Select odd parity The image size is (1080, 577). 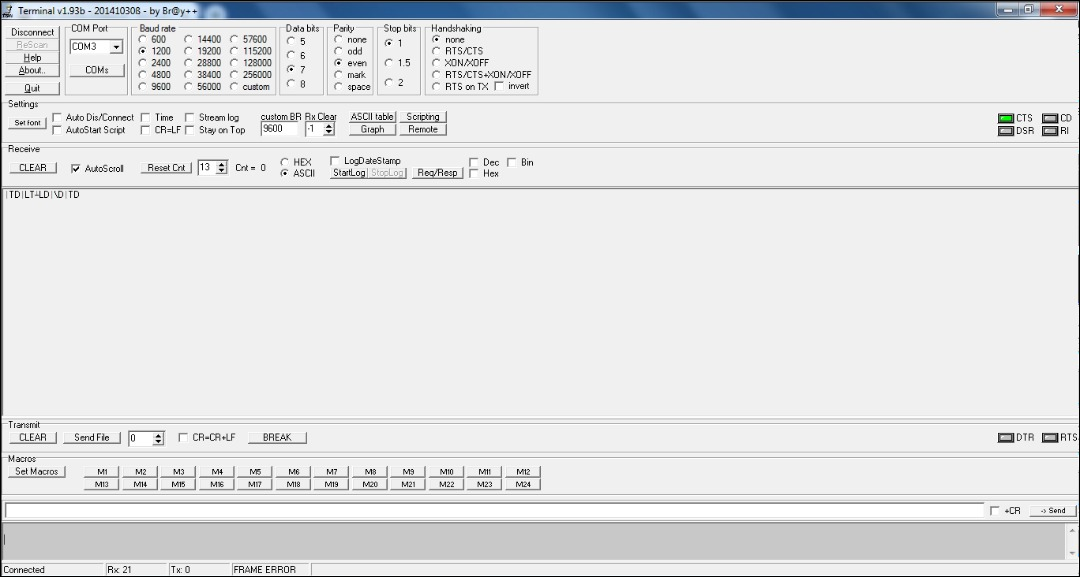338,50
